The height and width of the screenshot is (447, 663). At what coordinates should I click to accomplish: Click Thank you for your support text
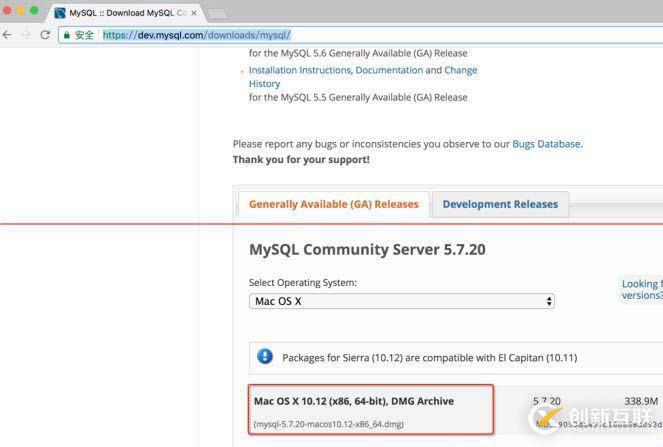(301, 160)
